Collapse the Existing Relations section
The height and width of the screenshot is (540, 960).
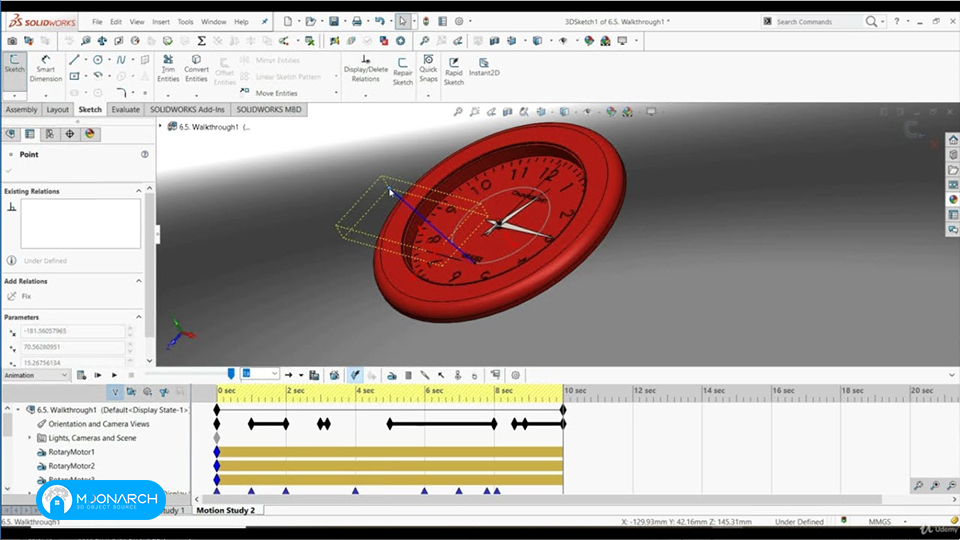coord(139,191)
